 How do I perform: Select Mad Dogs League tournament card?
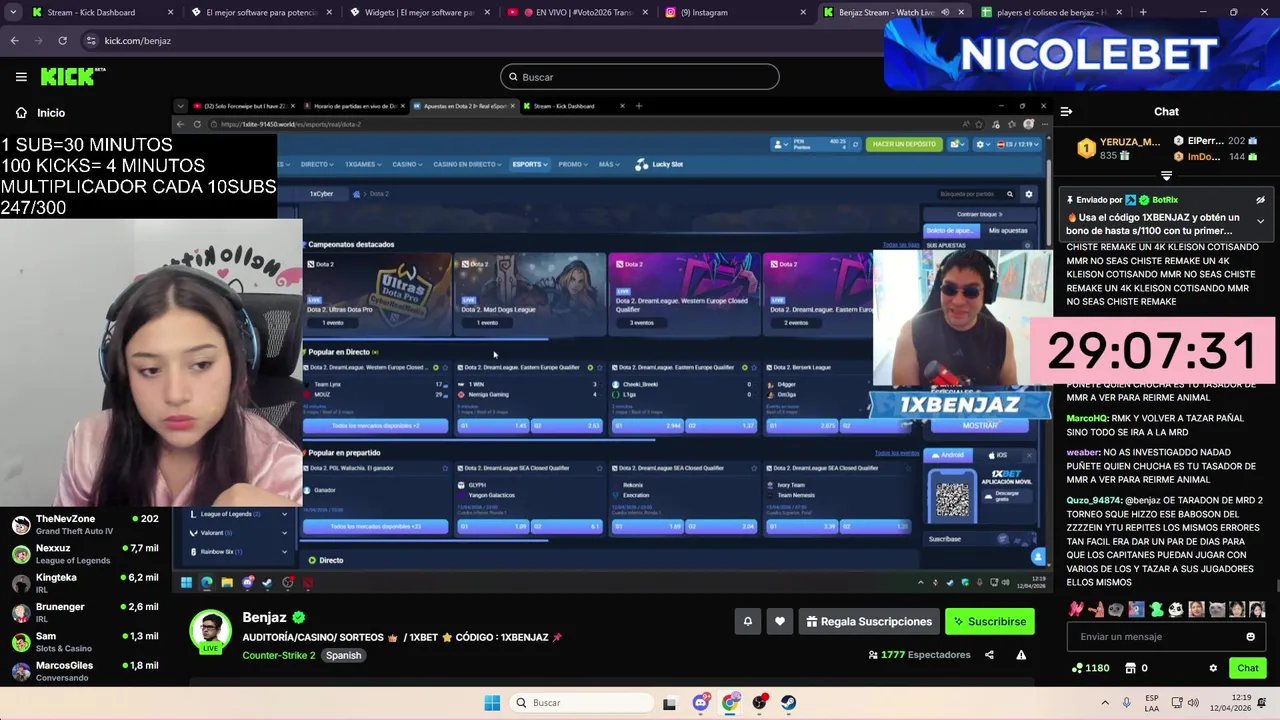point(531,292)
